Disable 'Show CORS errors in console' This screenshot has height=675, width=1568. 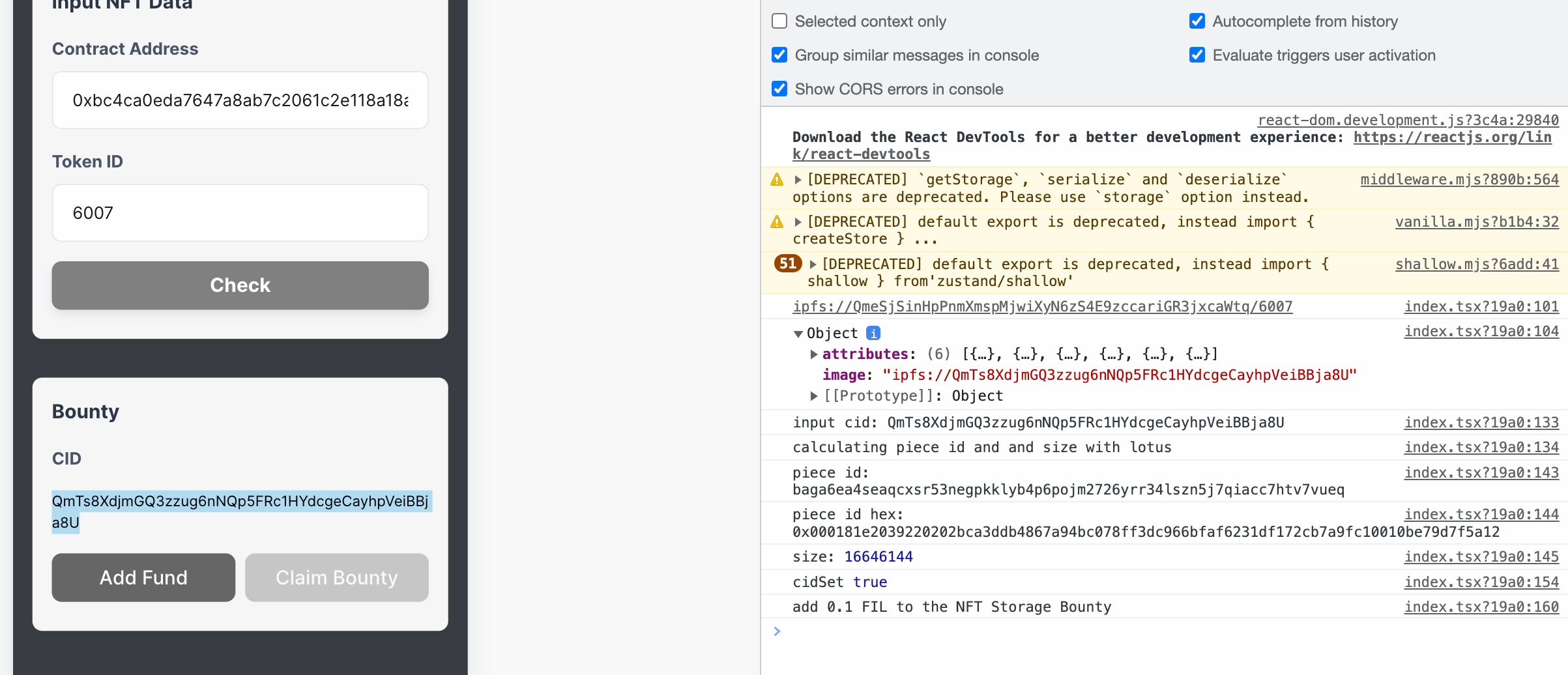point(779,89)
